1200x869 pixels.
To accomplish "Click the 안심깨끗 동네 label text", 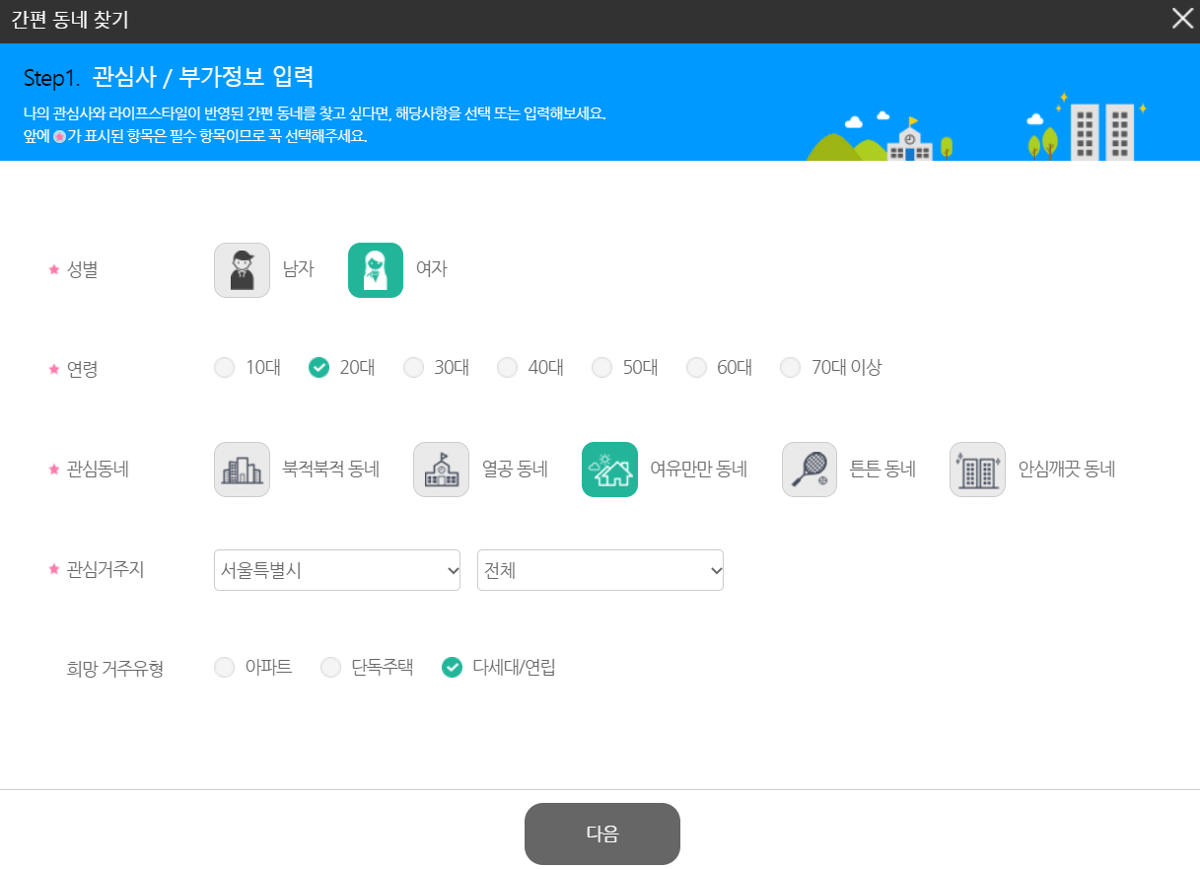I will [1067, 469].
